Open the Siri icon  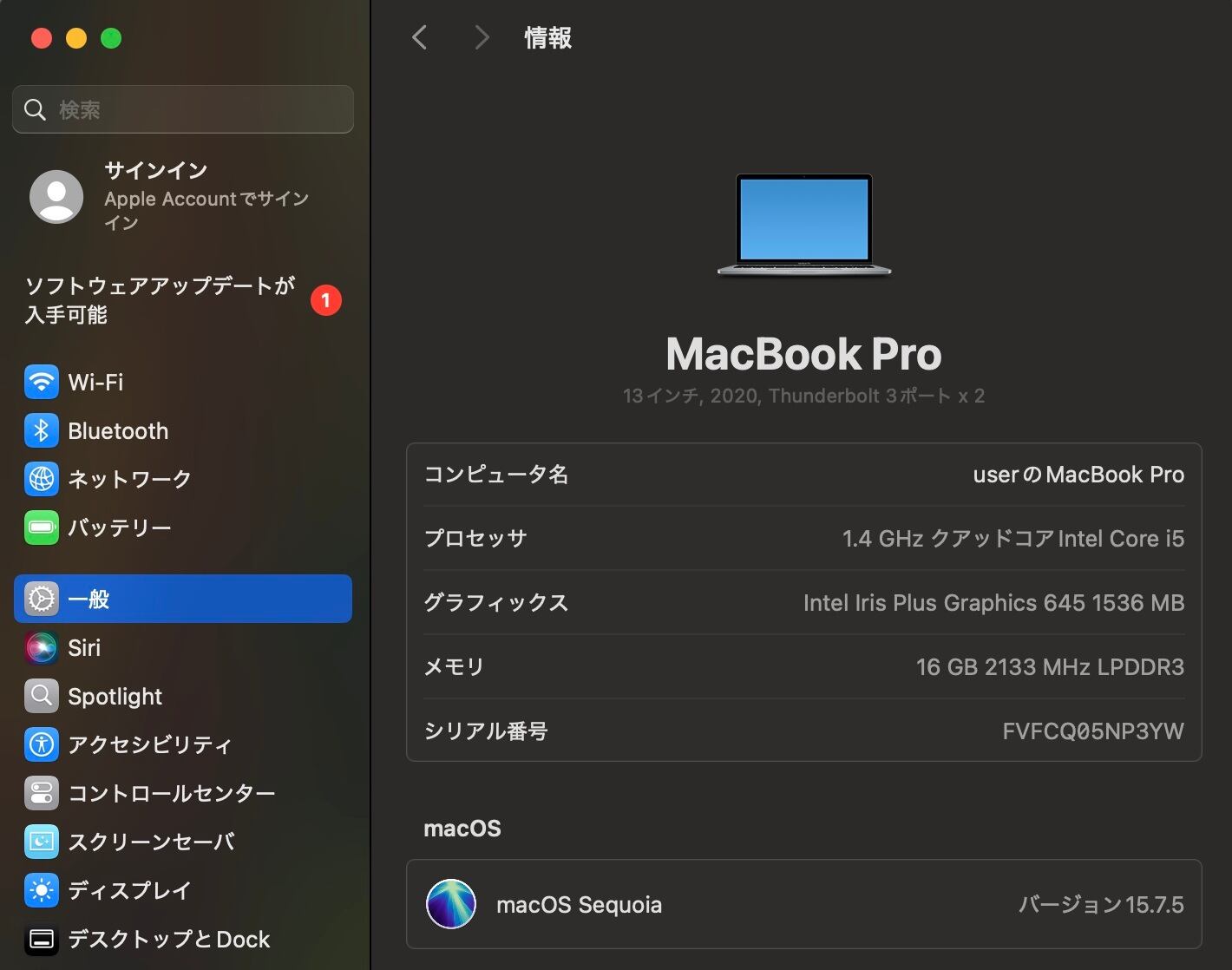41,647
